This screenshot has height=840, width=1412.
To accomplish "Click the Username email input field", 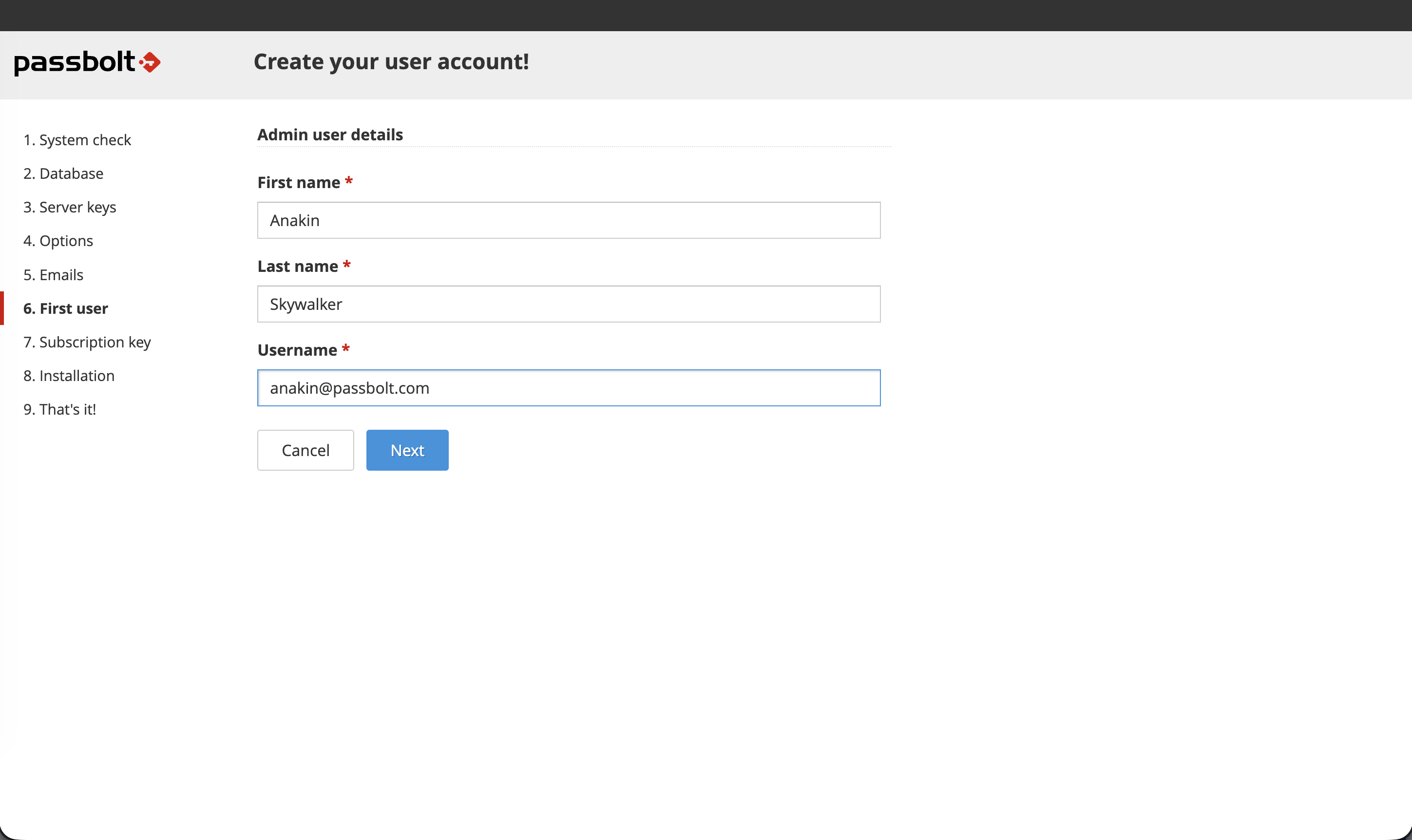I will tap(569, 388).
